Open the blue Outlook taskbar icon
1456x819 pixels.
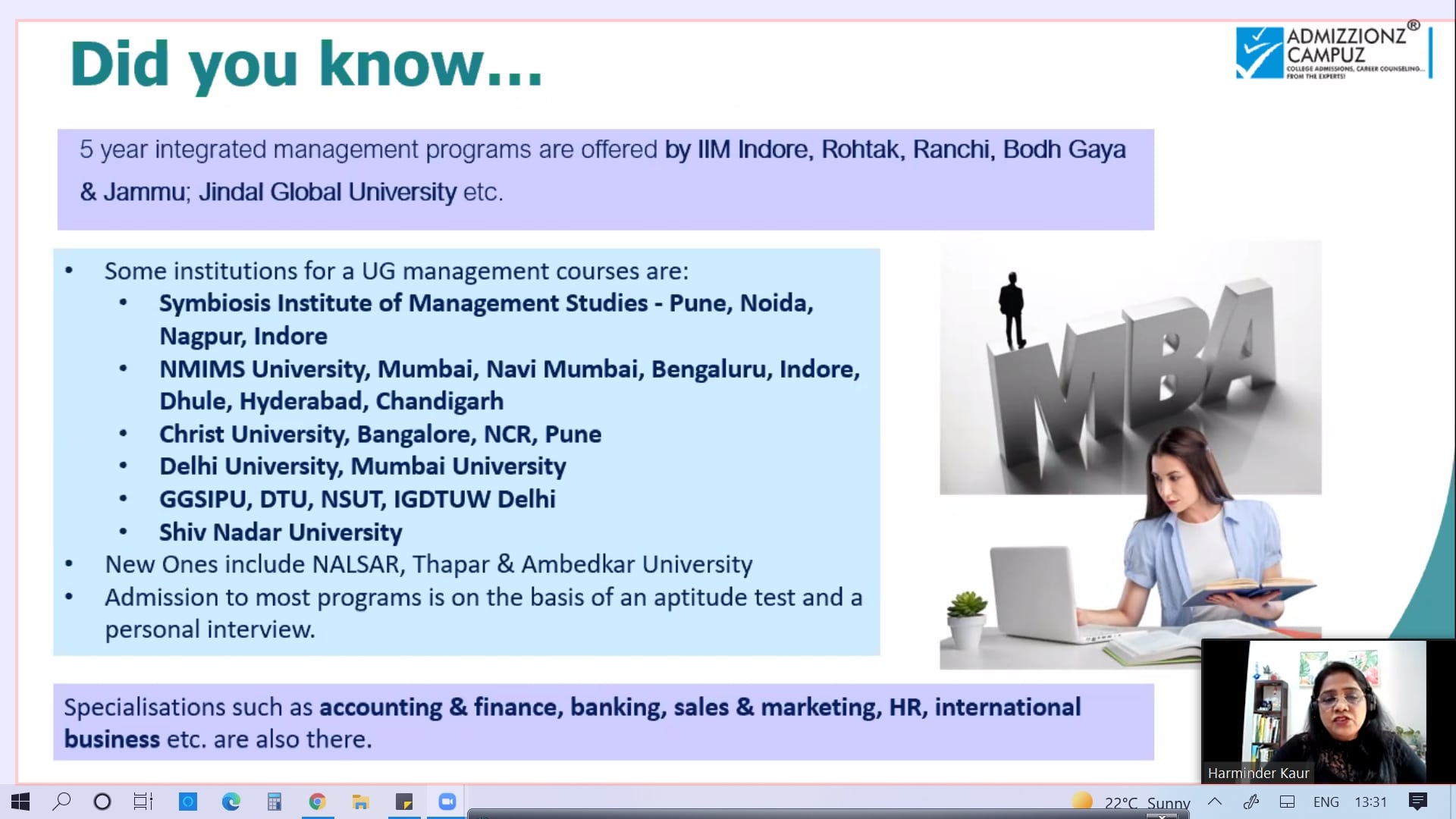pyautogui.click(x=187, y=802)
